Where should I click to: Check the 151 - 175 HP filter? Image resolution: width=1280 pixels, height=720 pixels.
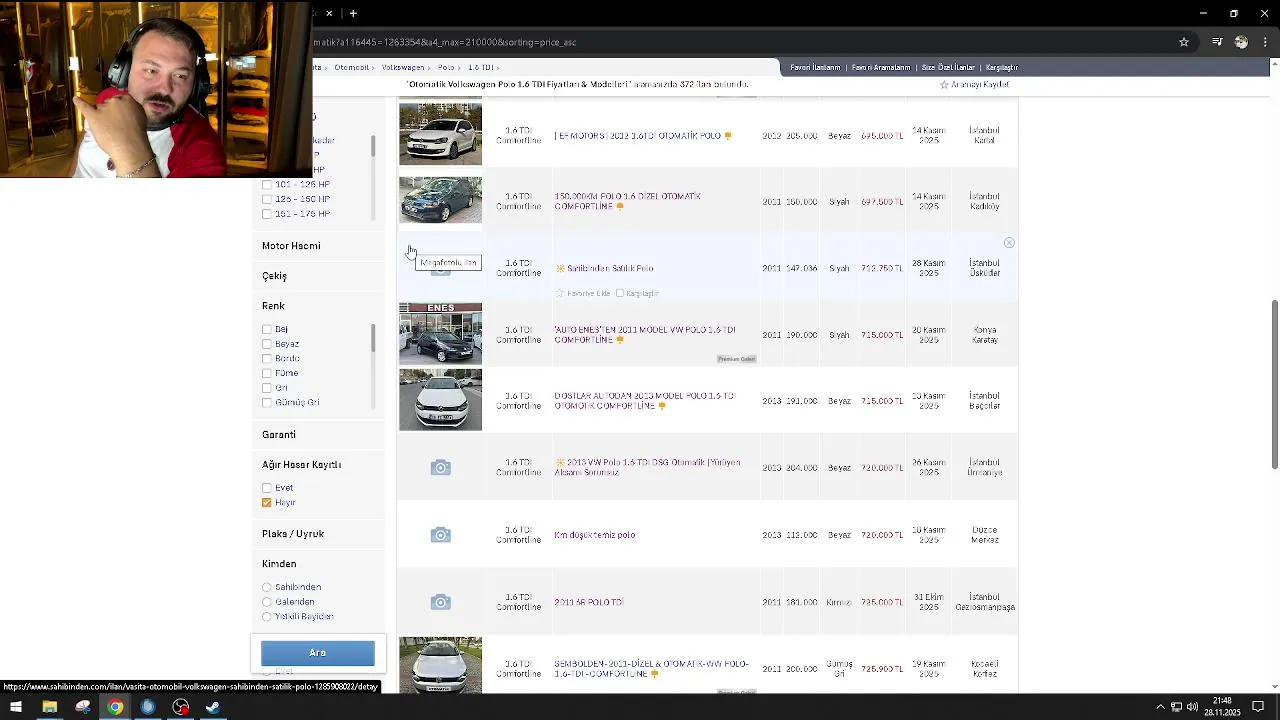pos(267,214)
